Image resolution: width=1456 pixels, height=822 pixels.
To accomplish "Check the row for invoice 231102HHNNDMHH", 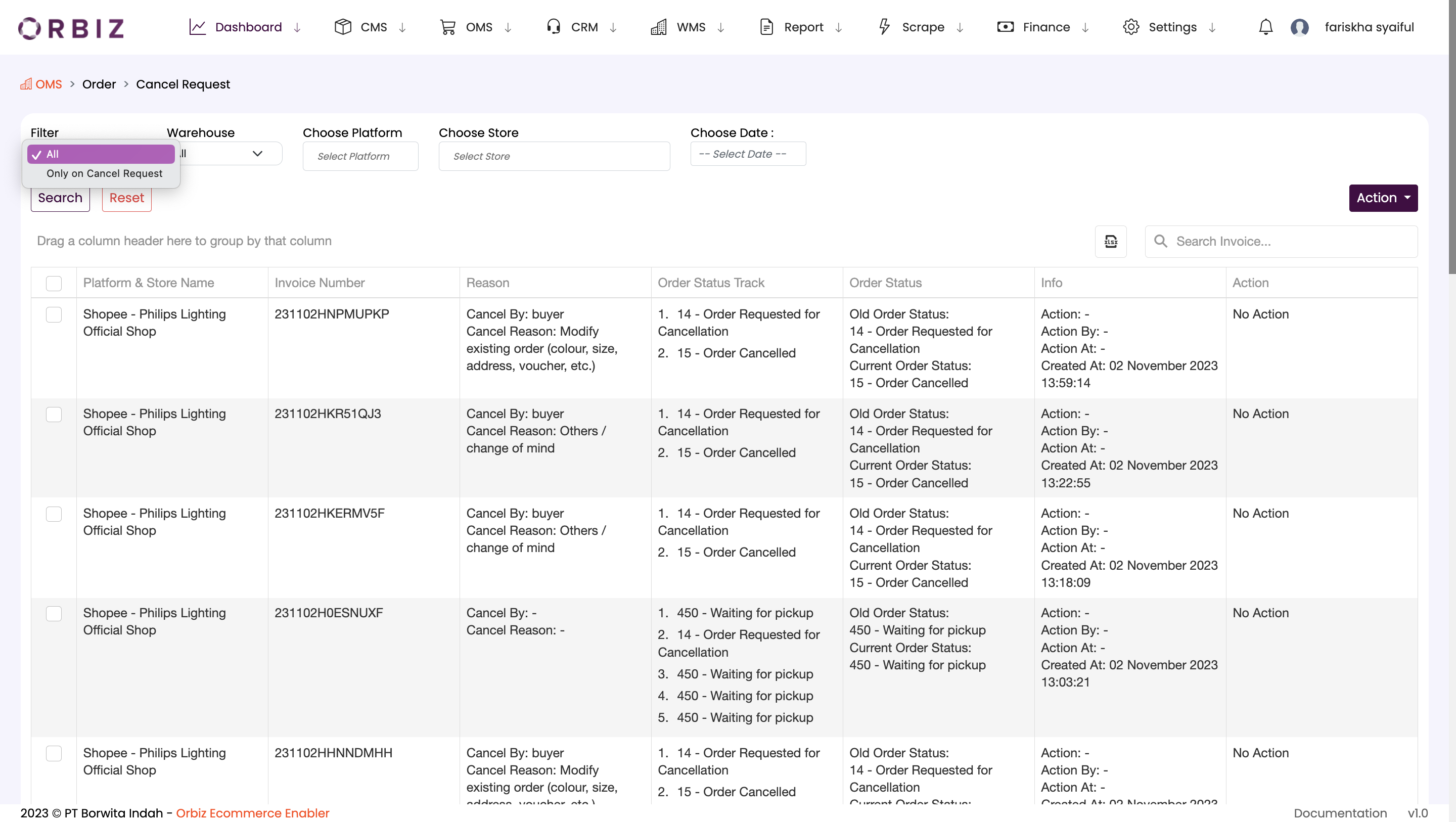I will click(x=54, y=753).
